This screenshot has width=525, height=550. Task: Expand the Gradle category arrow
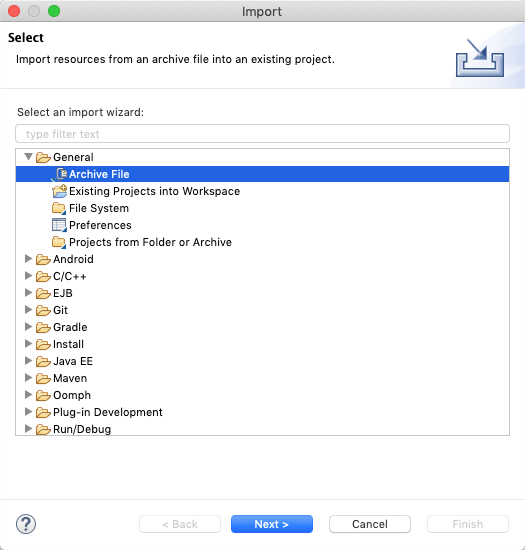(x=28, y=327)
